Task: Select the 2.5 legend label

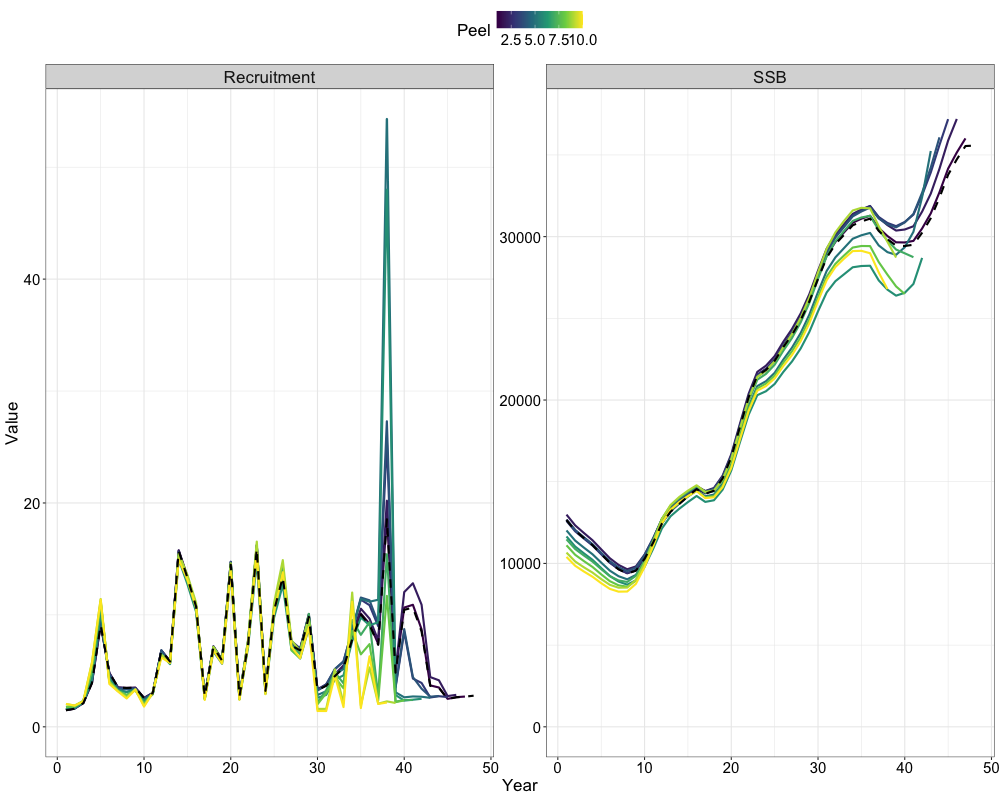Action: (x=511, y=40)
